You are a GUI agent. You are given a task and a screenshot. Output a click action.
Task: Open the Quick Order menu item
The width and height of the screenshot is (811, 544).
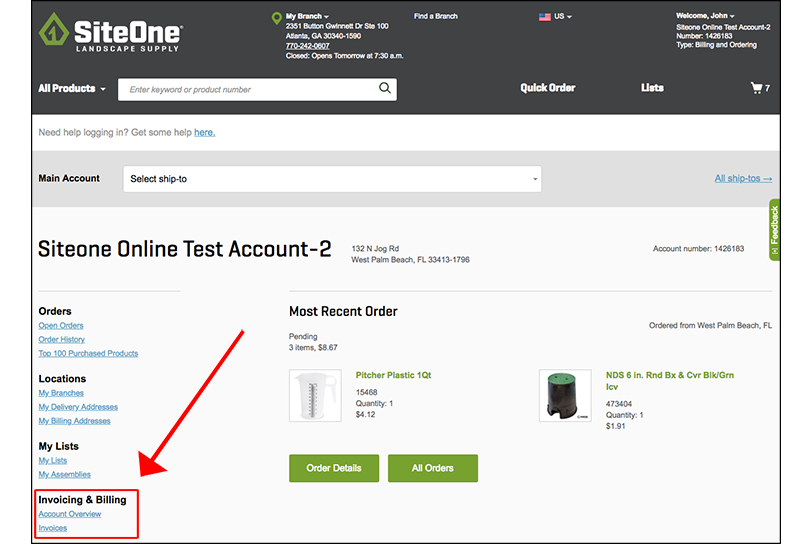tap(547, 88)
